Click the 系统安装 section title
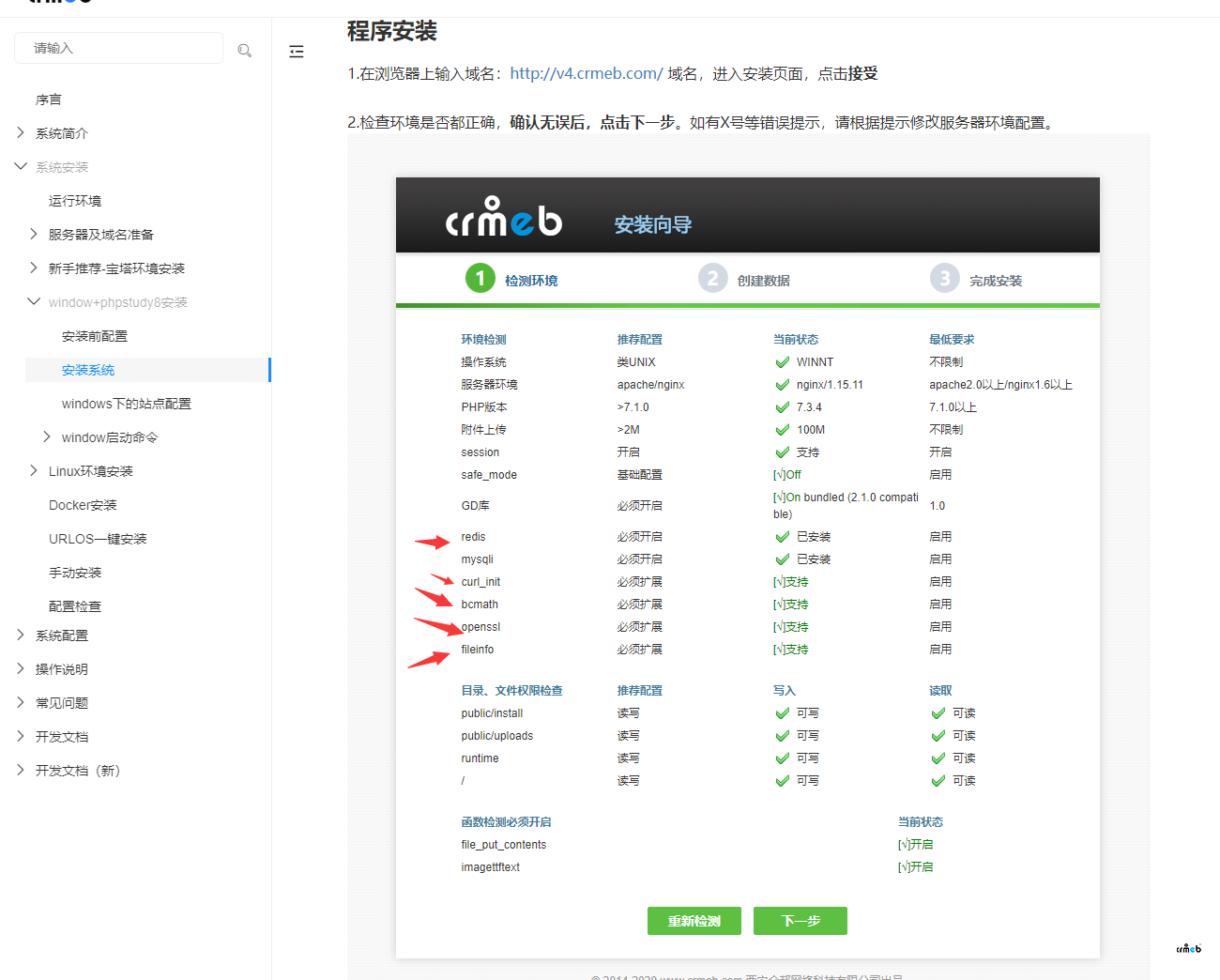Viewport: 1220px width, 980px height. click(62, 167)
